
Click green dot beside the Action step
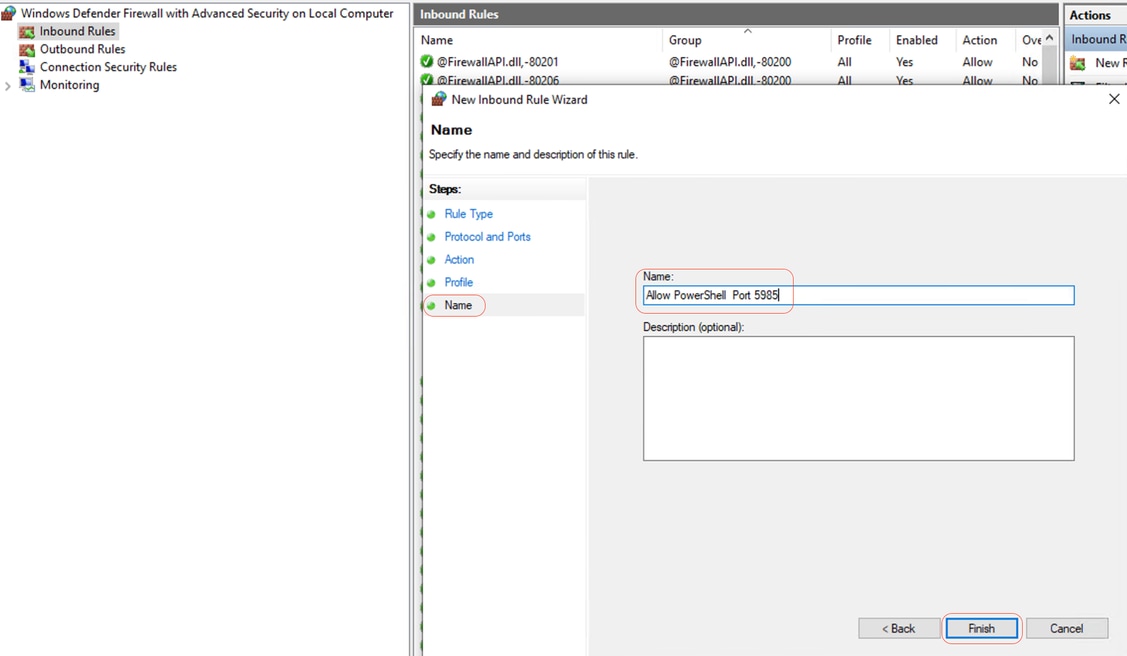click(431, 260)
